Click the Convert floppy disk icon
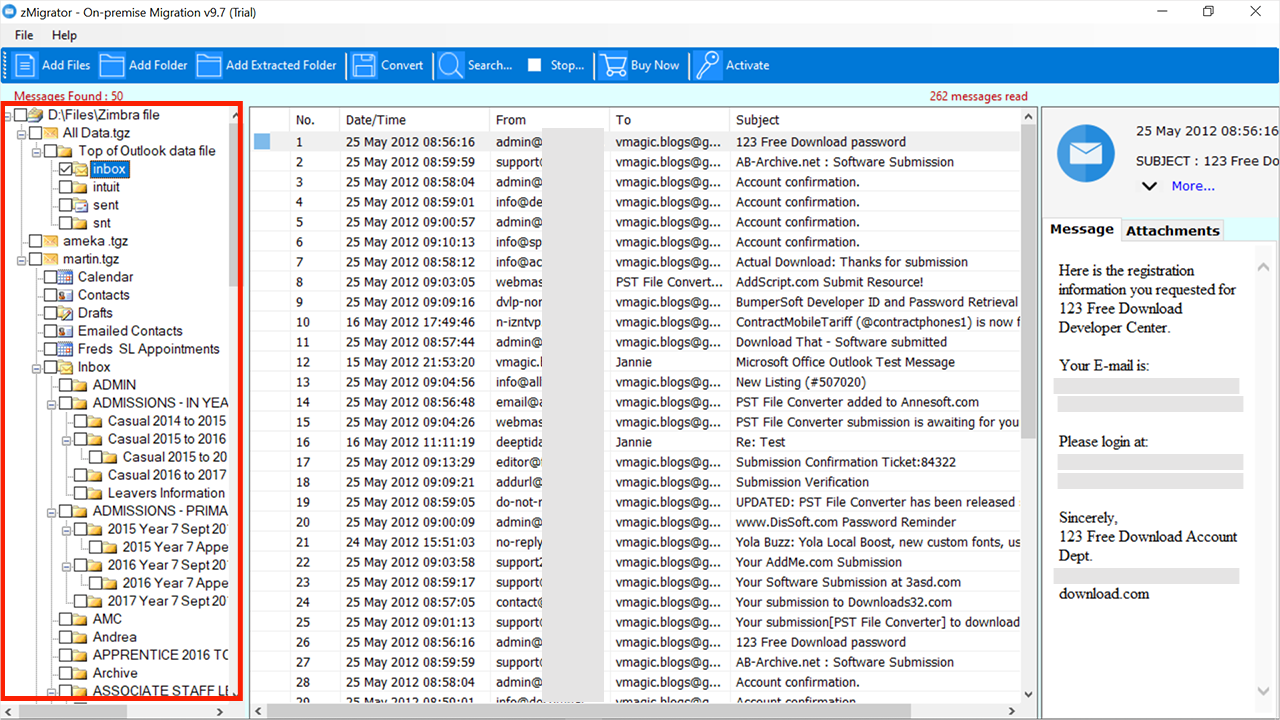Viewport: 1280px width, 720px height. tap(364, 65)
